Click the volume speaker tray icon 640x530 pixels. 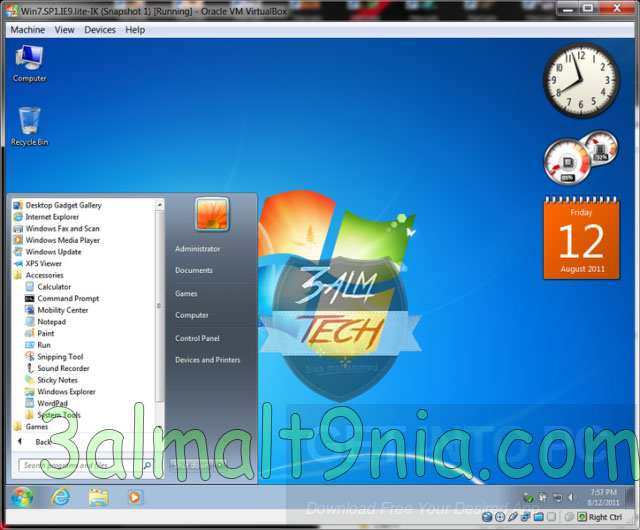(x=572, y=497)
